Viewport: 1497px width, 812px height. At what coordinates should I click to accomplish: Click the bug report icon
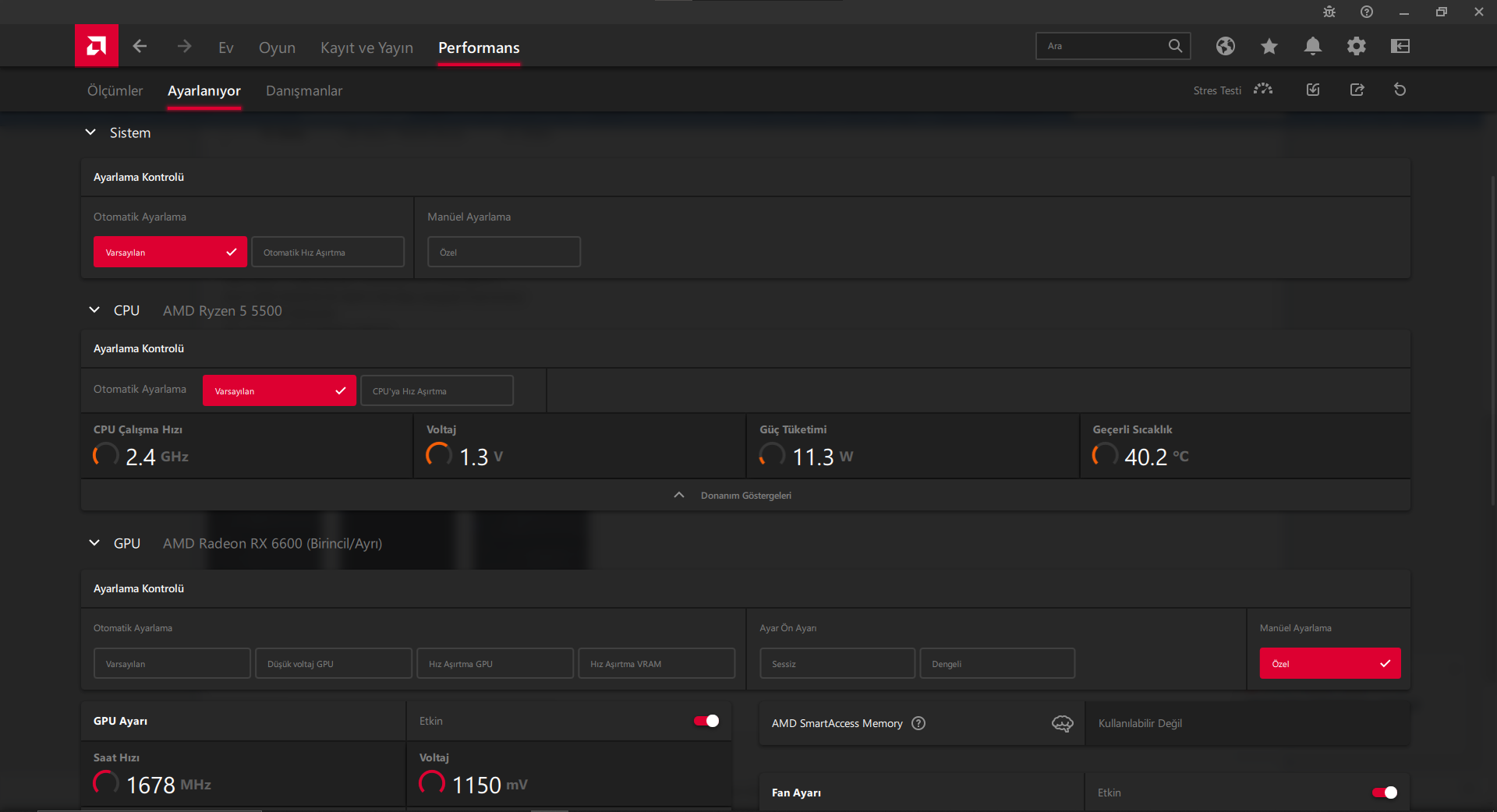[x=1329, y=12]
